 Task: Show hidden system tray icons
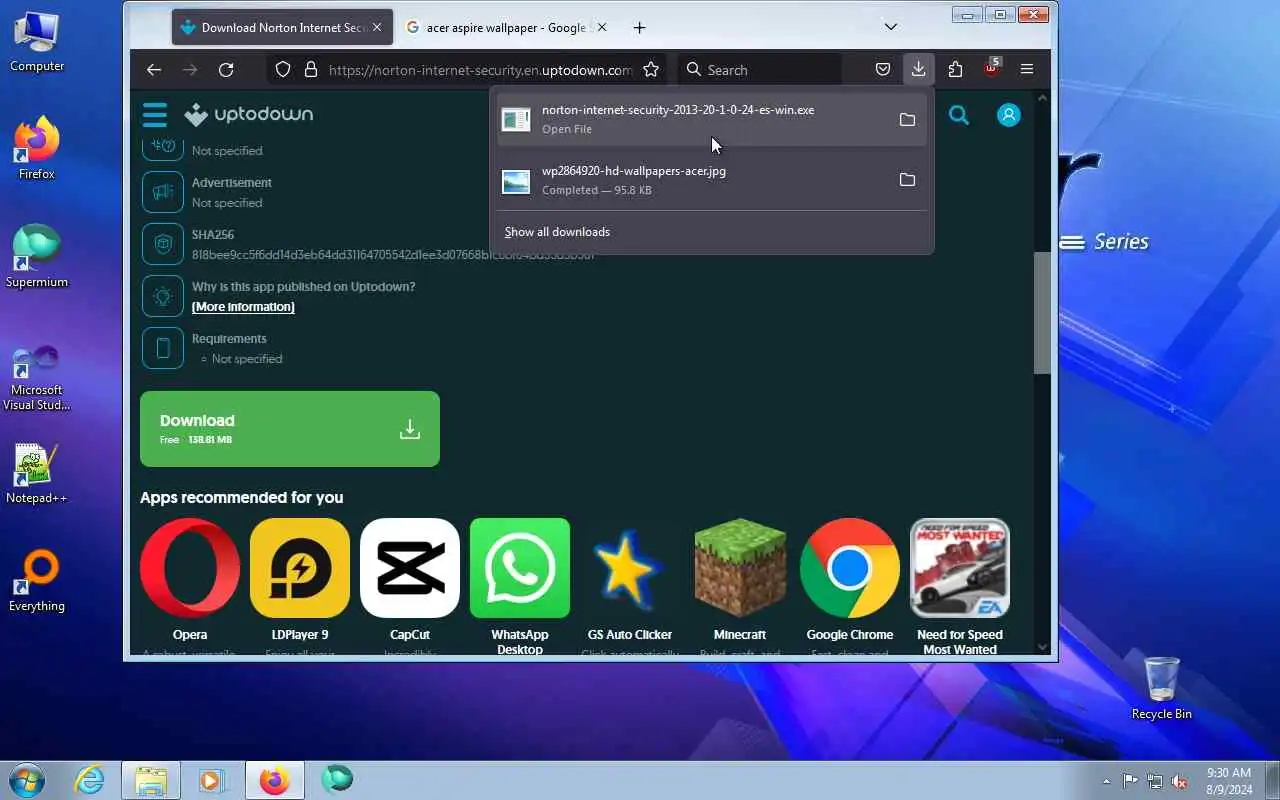(x=1106, y=781)
